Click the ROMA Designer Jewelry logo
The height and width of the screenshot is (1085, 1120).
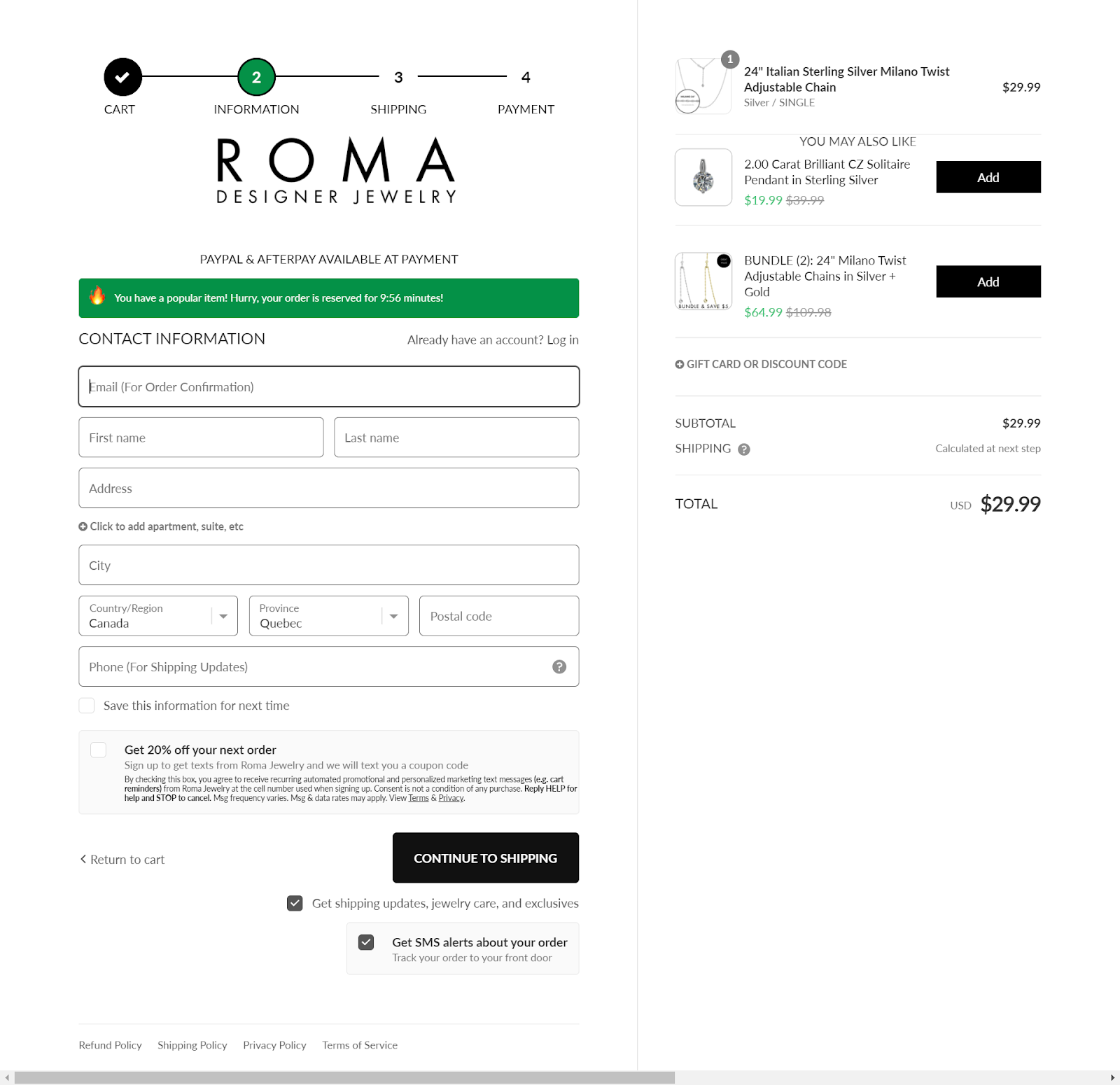[336, 171]
